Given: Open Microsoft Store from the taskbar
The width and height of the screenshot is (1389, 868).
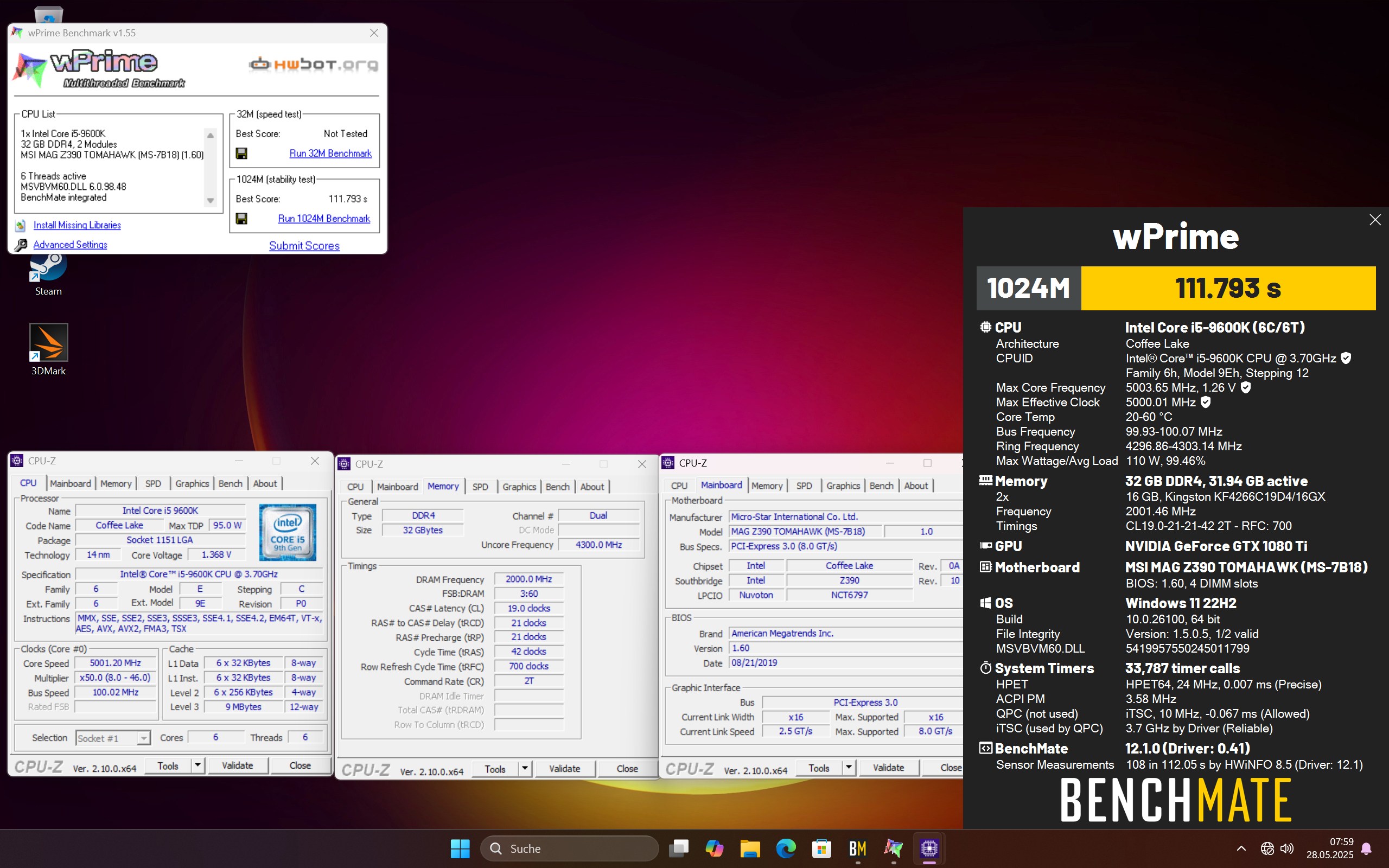Looking at the screenshot, I should click(x=821, y=848).
